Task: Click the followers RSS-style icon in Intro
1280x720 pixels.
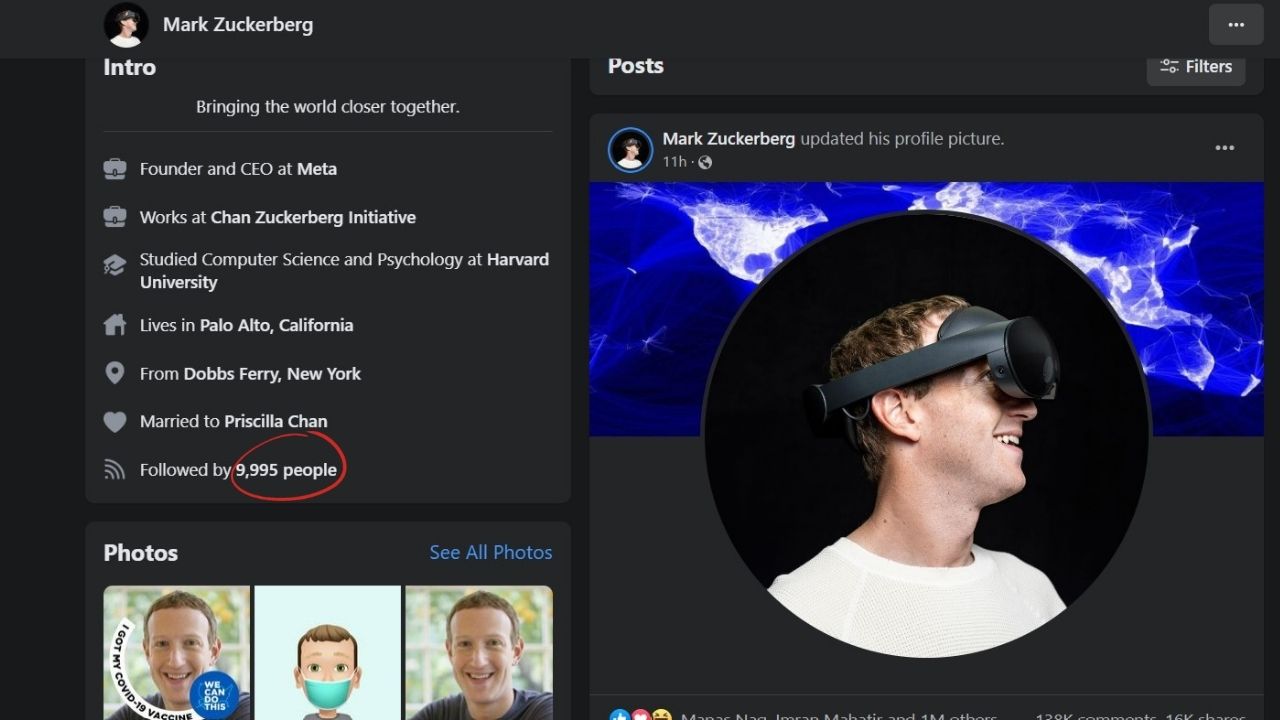Action: [x=115, y=469]
